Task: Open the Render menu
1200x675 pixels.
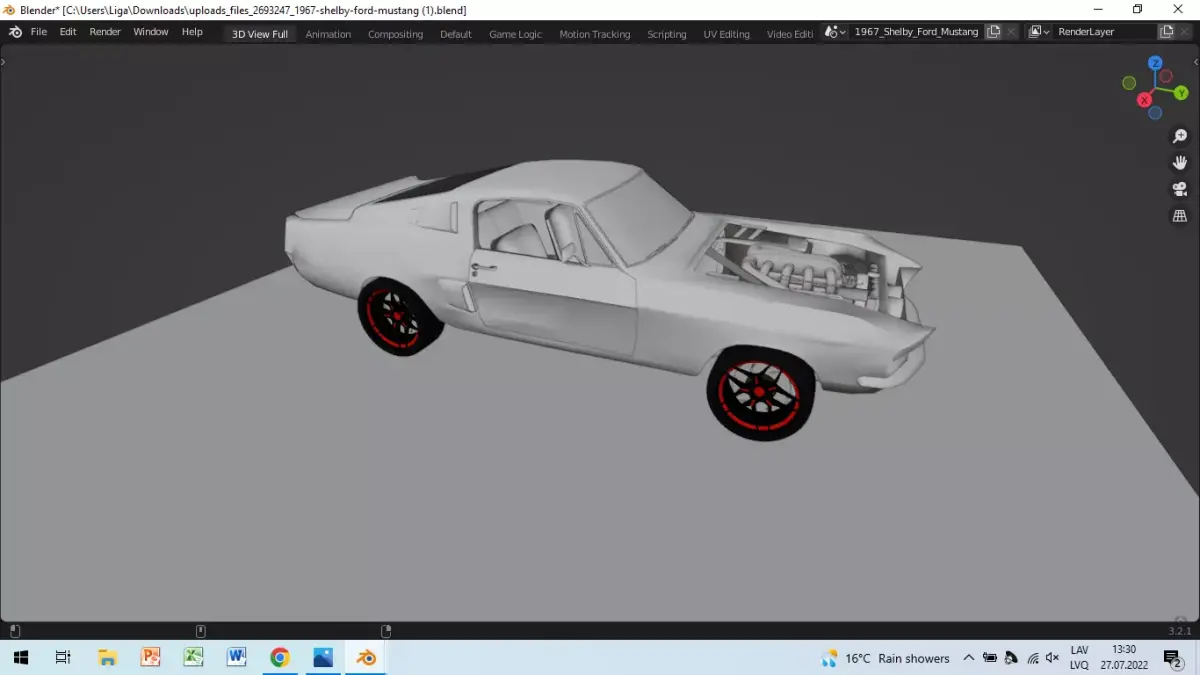Action: tap(105, 32)
